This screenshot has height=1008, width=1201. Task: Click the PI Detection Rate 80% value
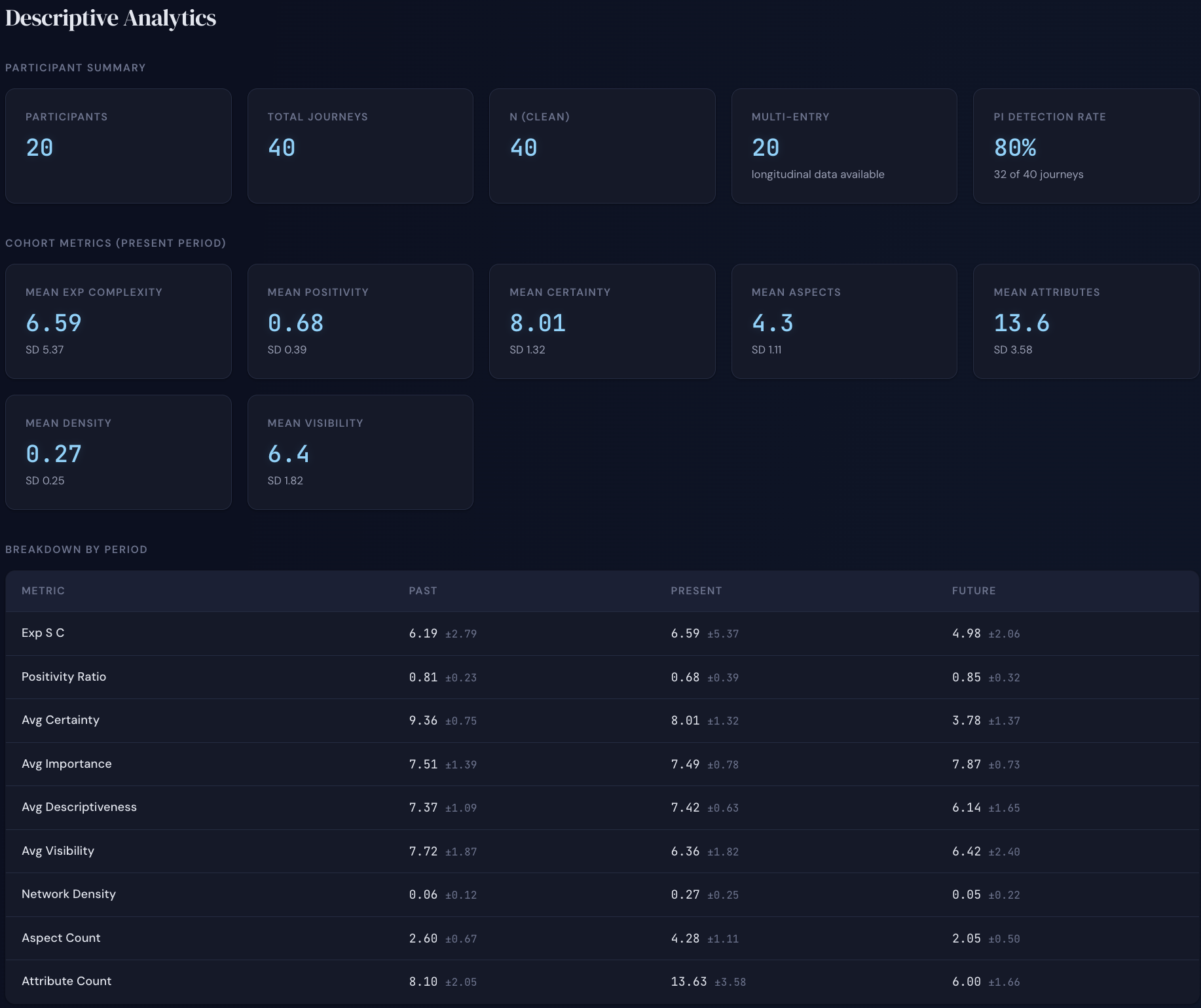click(x=1015, y=148)
